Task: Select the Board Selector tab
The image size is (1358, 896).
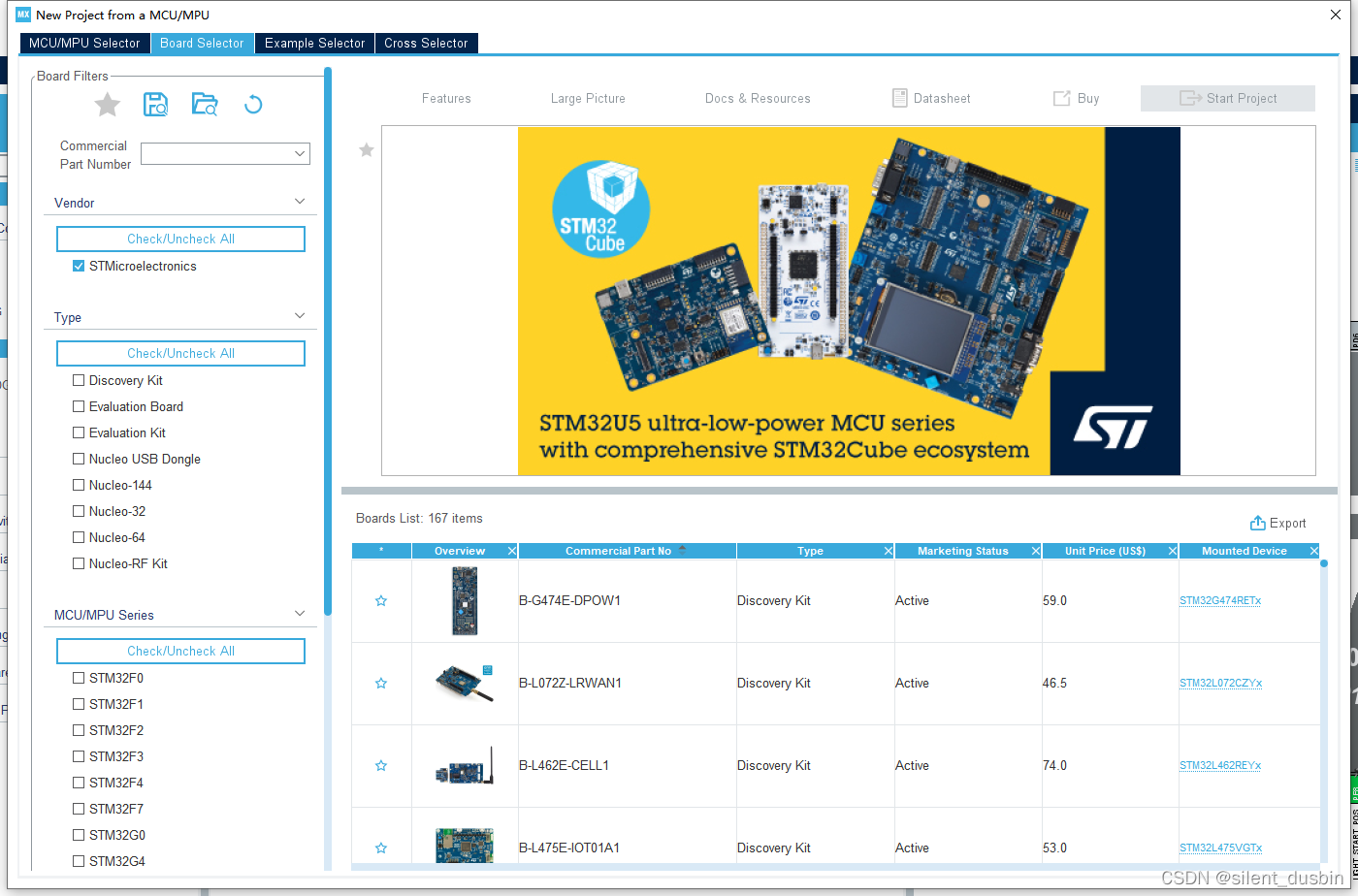Action: [x=202, y=43]
